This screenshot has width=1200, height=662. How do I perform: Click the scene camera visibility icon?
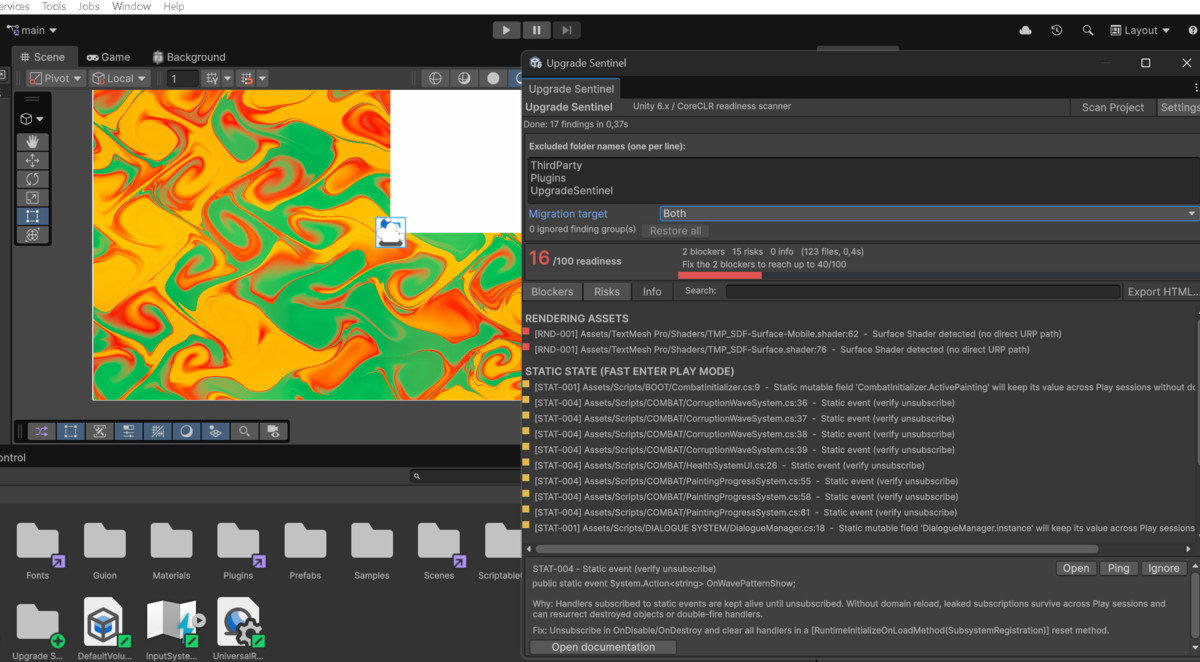(273, 432)
